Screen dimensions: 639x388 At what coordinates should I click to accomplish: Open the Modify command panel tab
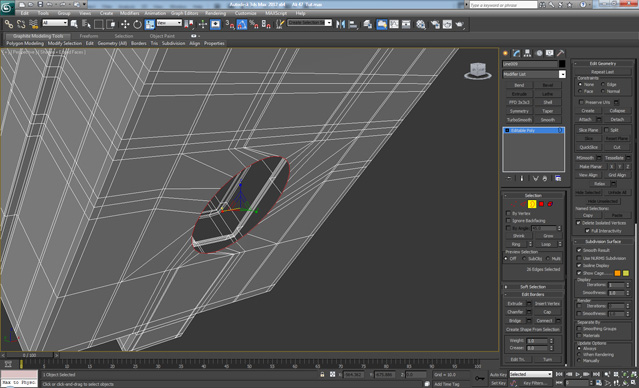[x=517, y=53]
